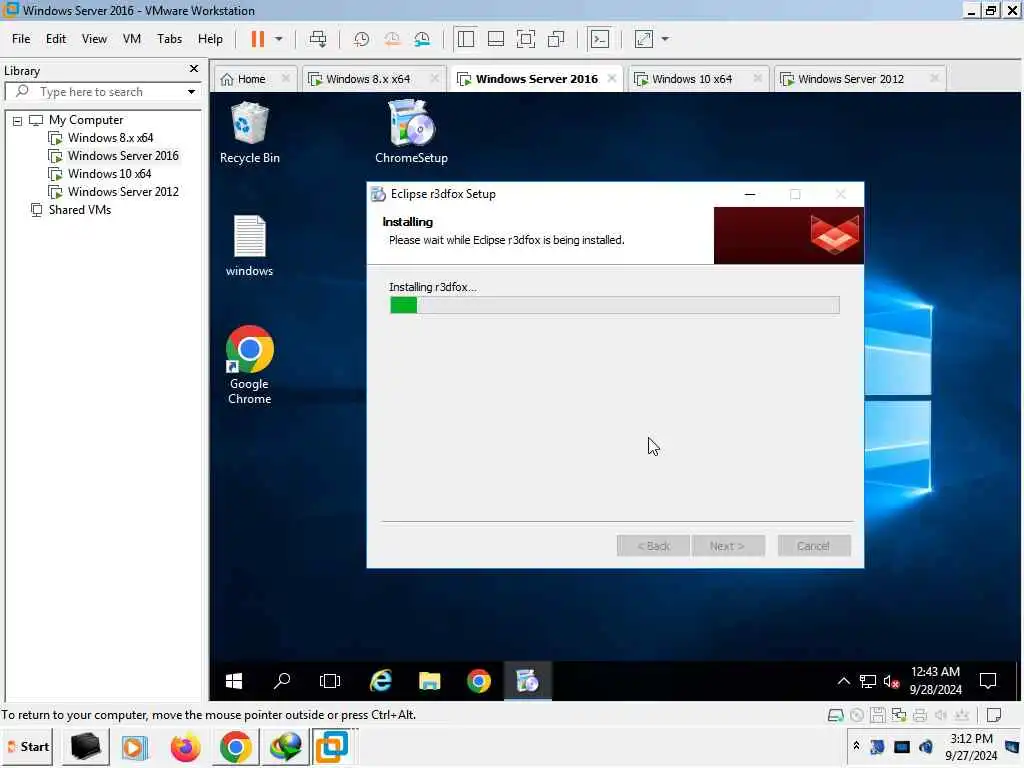Switch to the Windows Server 2012 tab
The image size is (1024, 768).
tap(851, 79)
